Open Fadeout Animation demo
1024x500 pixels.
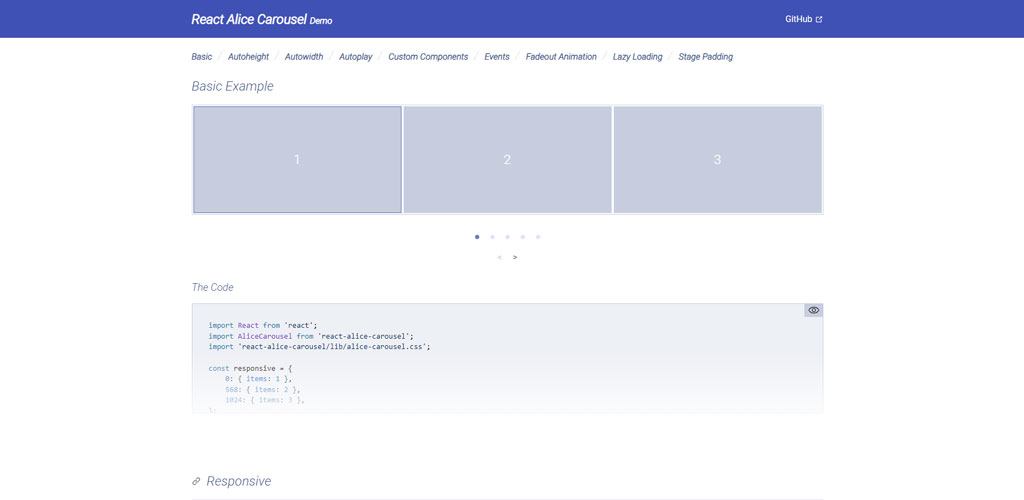pyautogui.click(x=561, y=57)
